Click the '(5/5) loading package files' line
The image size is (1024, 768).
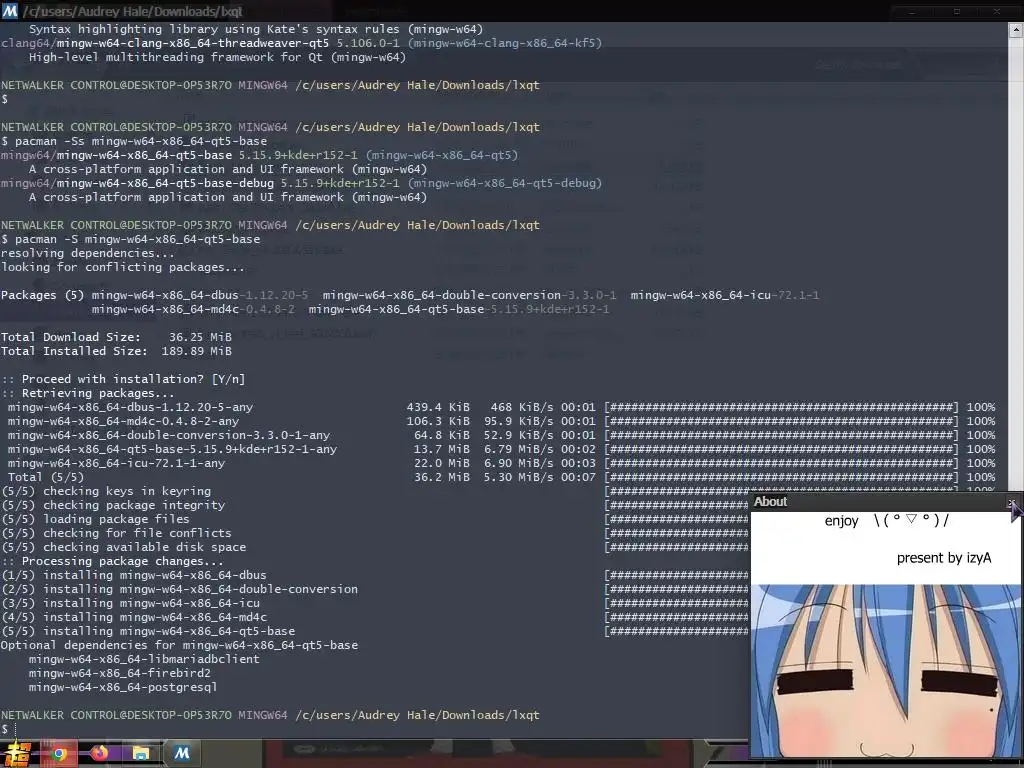(x=95, y=519)
